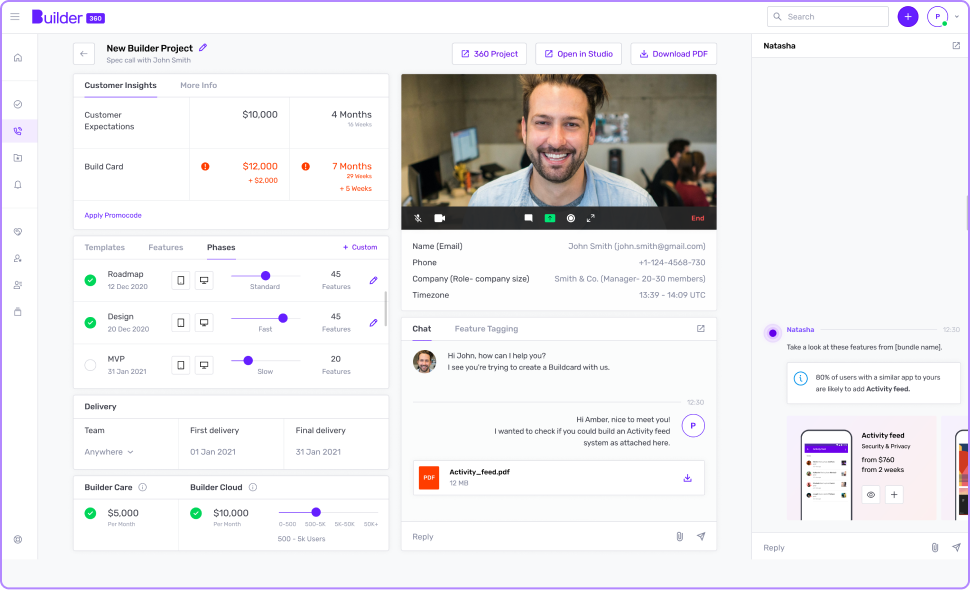This screenshot has height=590, width=970.
Task: Click the purple plus add button
Action: click(x=908, y=17)
